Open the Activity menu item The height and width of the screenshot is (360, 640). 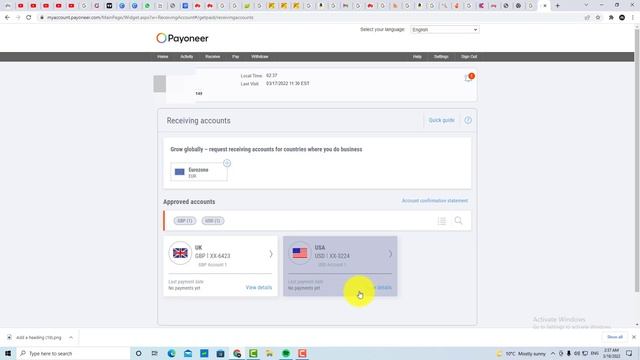click(187, 57)
